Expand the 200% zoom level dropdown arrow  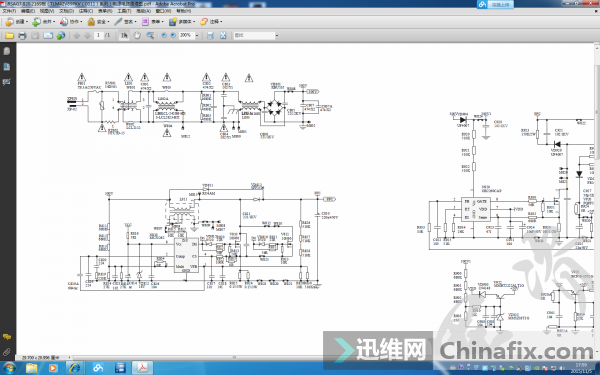pyautogui.click(x=197, y=36)
